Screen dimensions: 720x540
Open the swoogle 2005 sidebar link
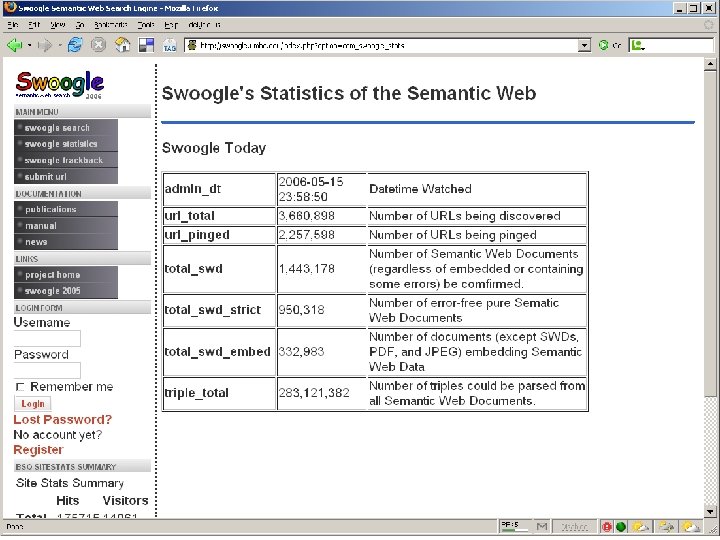[x=66, y=291]
